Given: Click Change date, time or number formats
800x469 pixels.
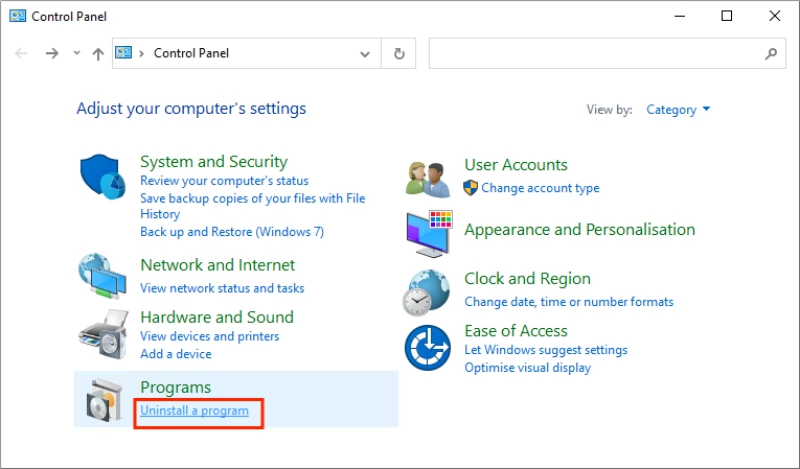Looking at the screenshot, I should tap(569, 302).
